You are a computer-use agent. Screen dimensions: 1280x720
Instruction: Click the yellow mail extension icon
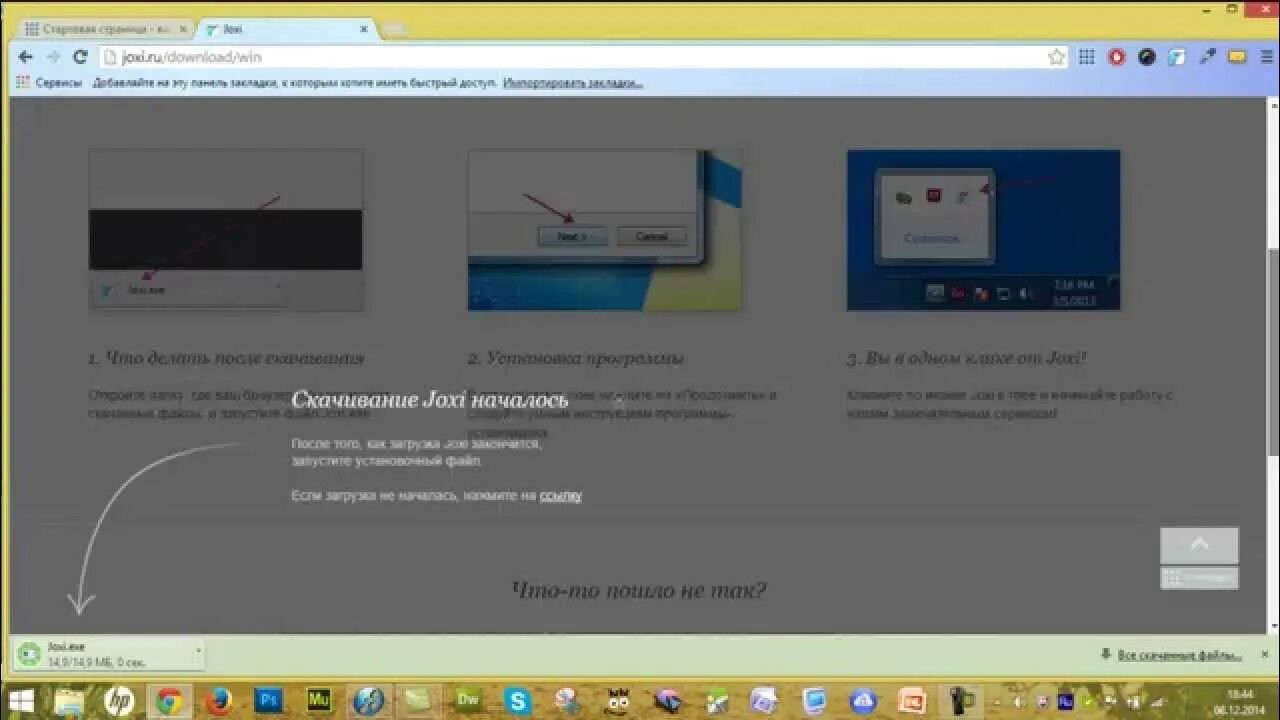coord(1237,58)
